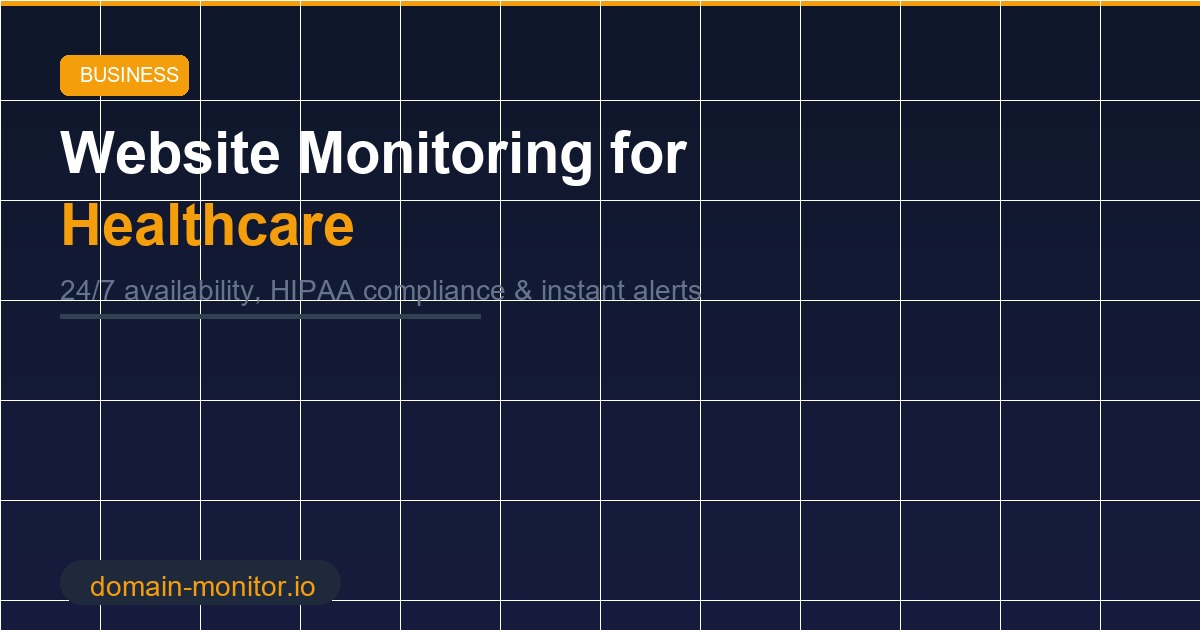Click the BUSINESS category badge
This screenshot has width=1200, height=630.
pyautogui.click(x=124, y=74)
